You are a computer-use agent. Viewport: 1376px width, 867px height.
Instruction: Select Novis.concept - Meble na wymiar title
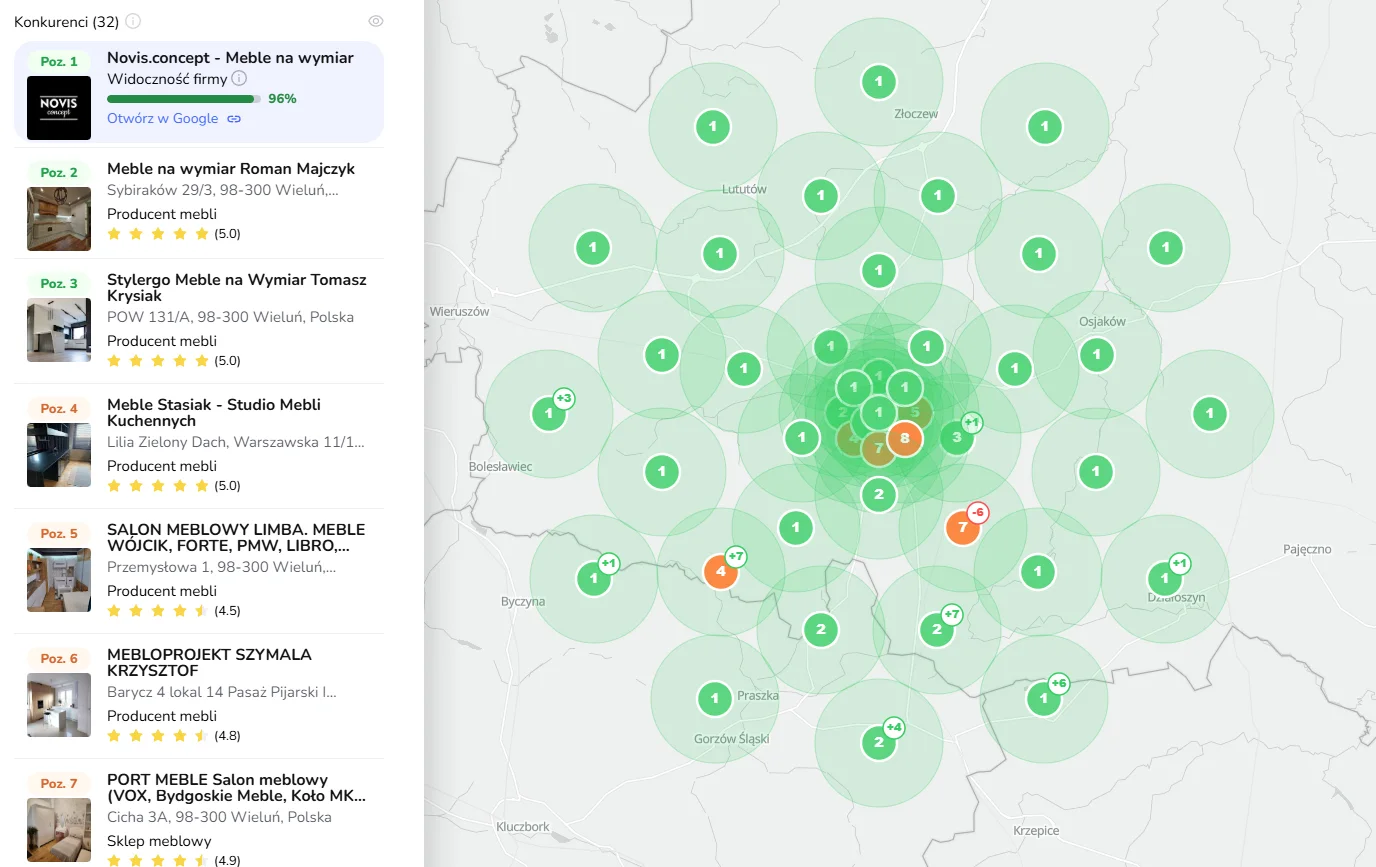[230, 58]
